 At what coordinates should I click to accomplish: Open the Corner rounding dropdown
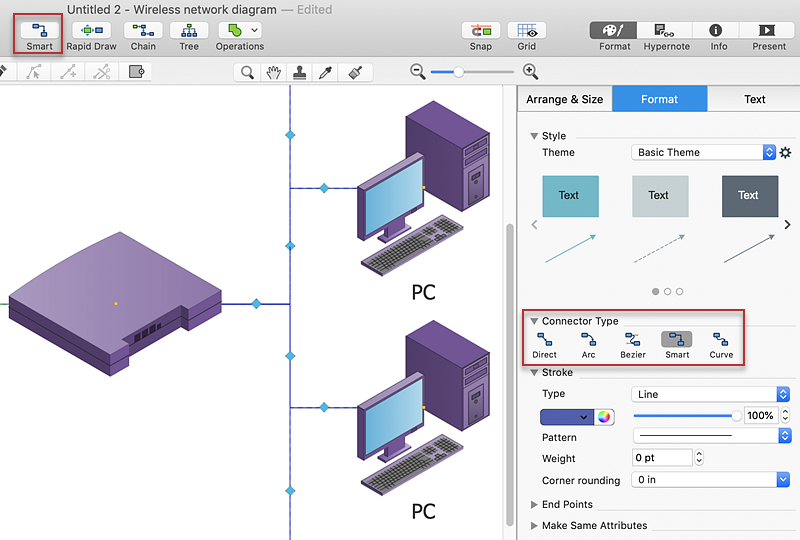tap(711, 480)
